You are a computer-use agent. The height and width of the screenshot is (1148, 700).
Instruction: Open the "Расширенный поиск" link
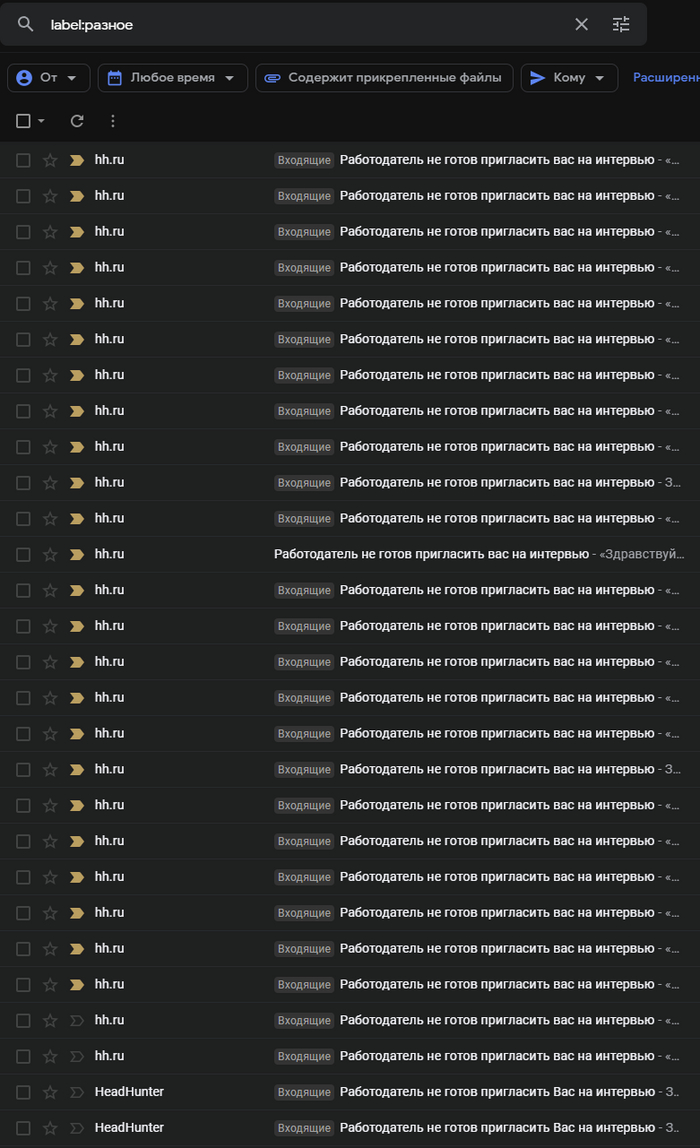point(665,78)
